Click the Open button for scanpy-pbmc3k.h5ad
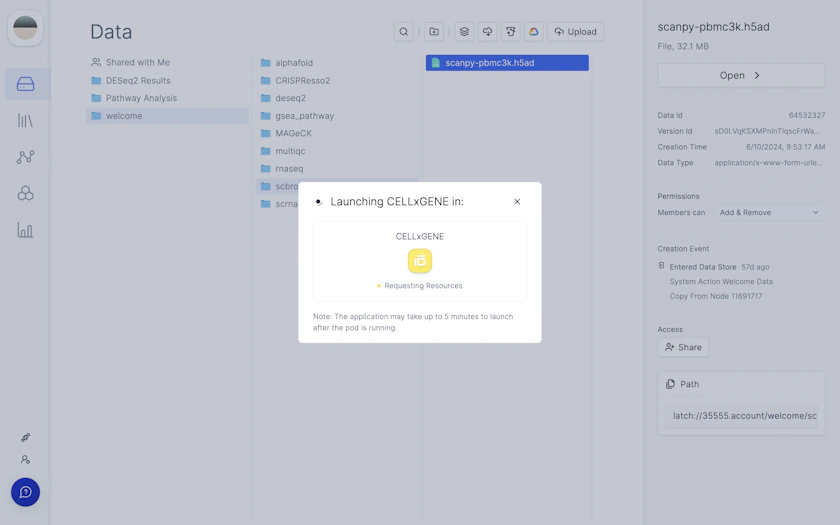The image size is (840, 525). point(741,76)
